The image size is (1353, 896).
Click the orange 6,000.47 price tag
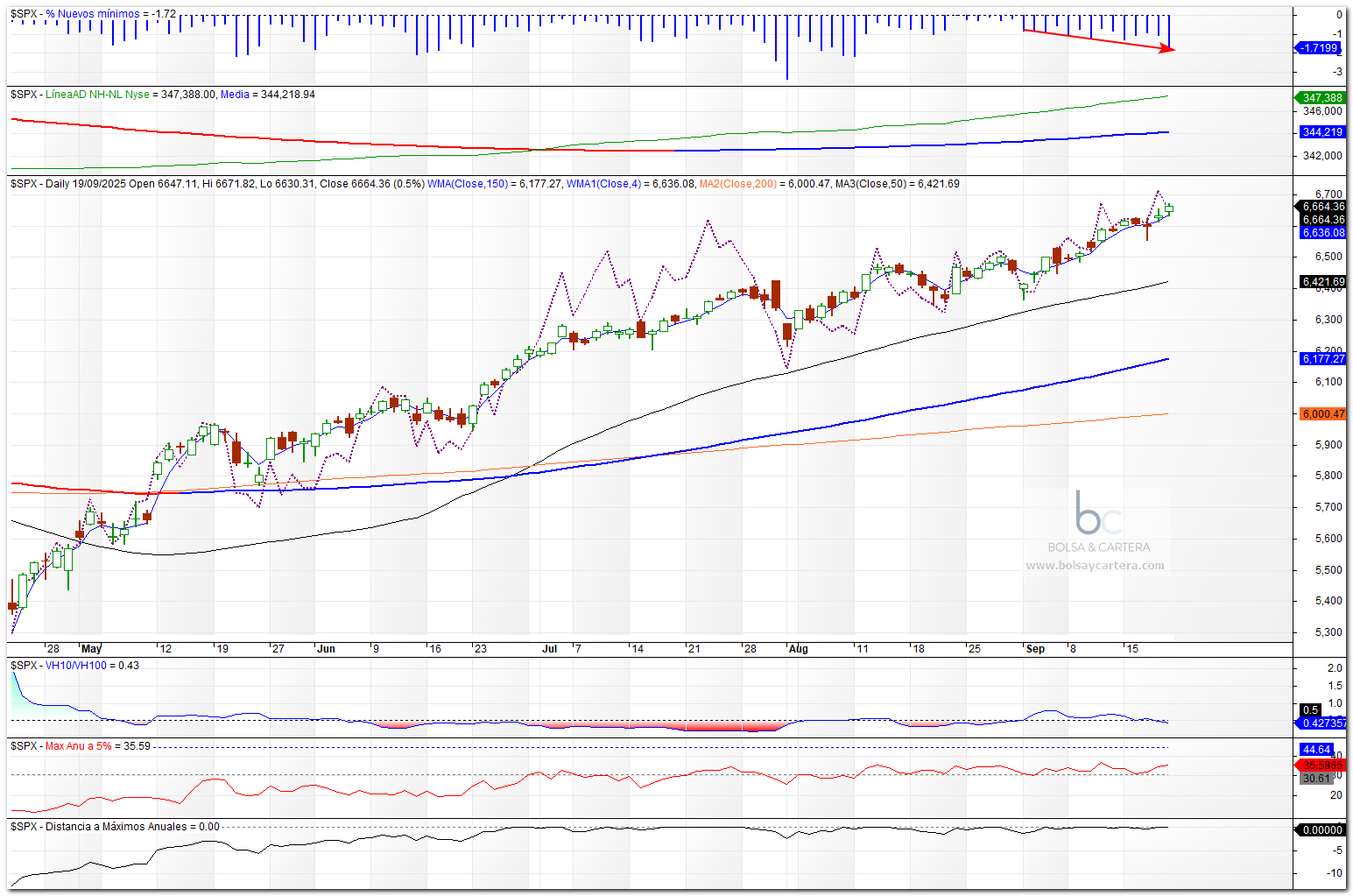[x=1321, y=414]
